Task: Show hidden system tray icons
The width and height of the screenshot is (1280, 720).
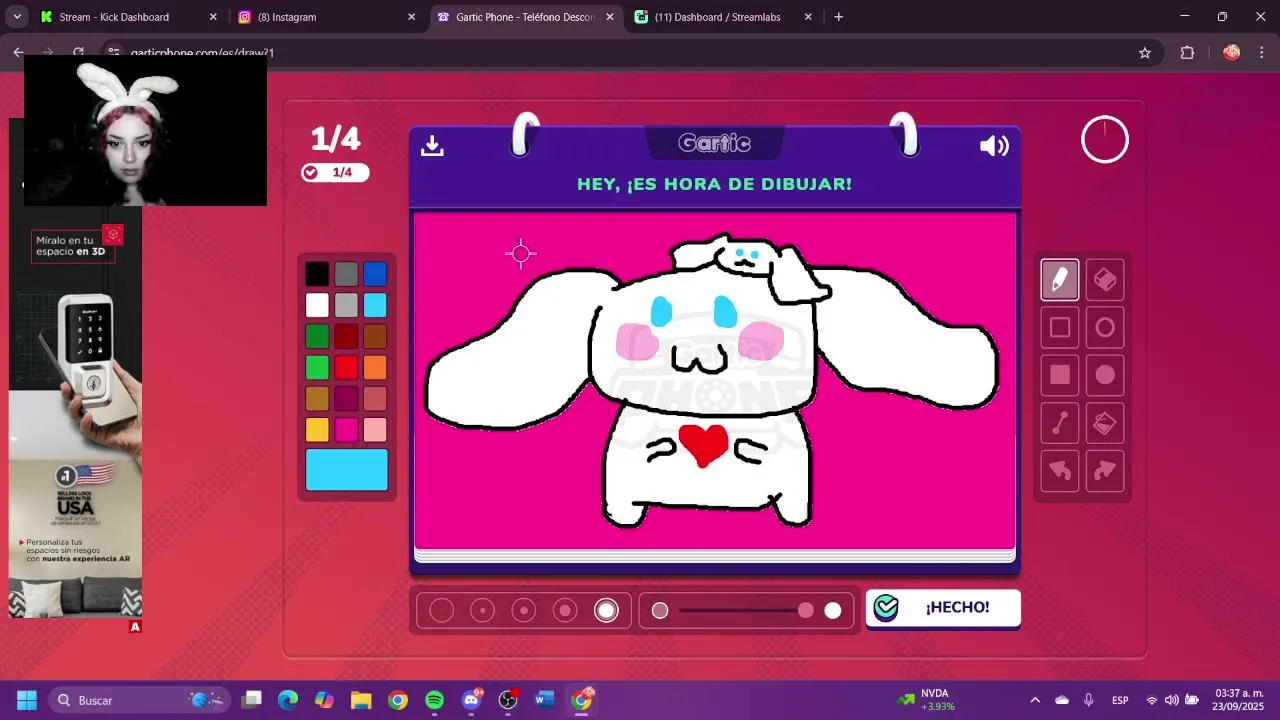Action: coord(1035,700)
